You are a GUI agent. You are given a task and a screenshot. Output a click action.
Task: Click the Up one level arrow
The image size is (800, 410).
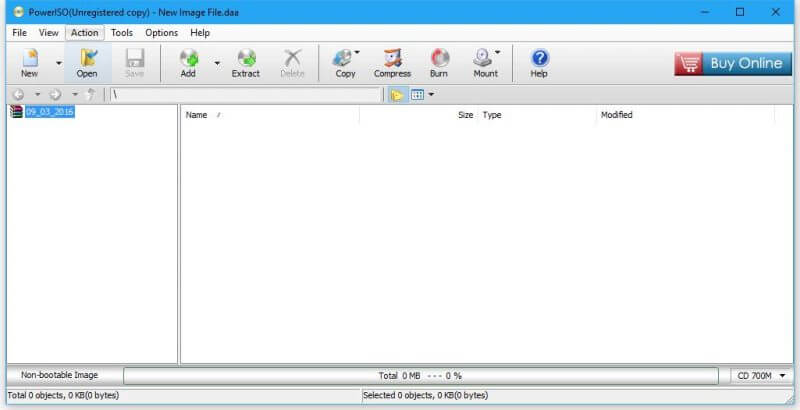pyautogui.click(x=91, y=94)
